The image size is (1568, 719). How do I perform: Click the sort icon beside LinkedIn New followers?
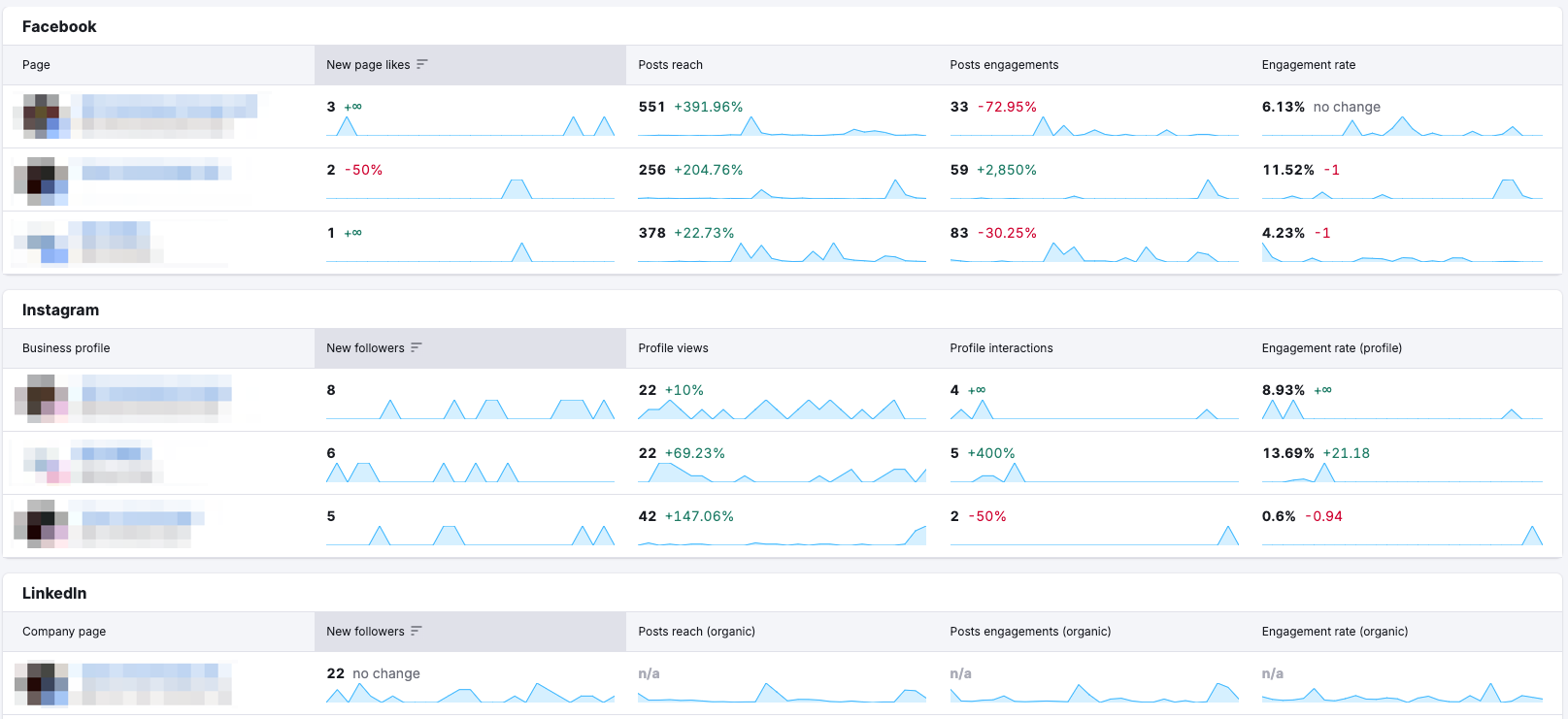[416, 632]
